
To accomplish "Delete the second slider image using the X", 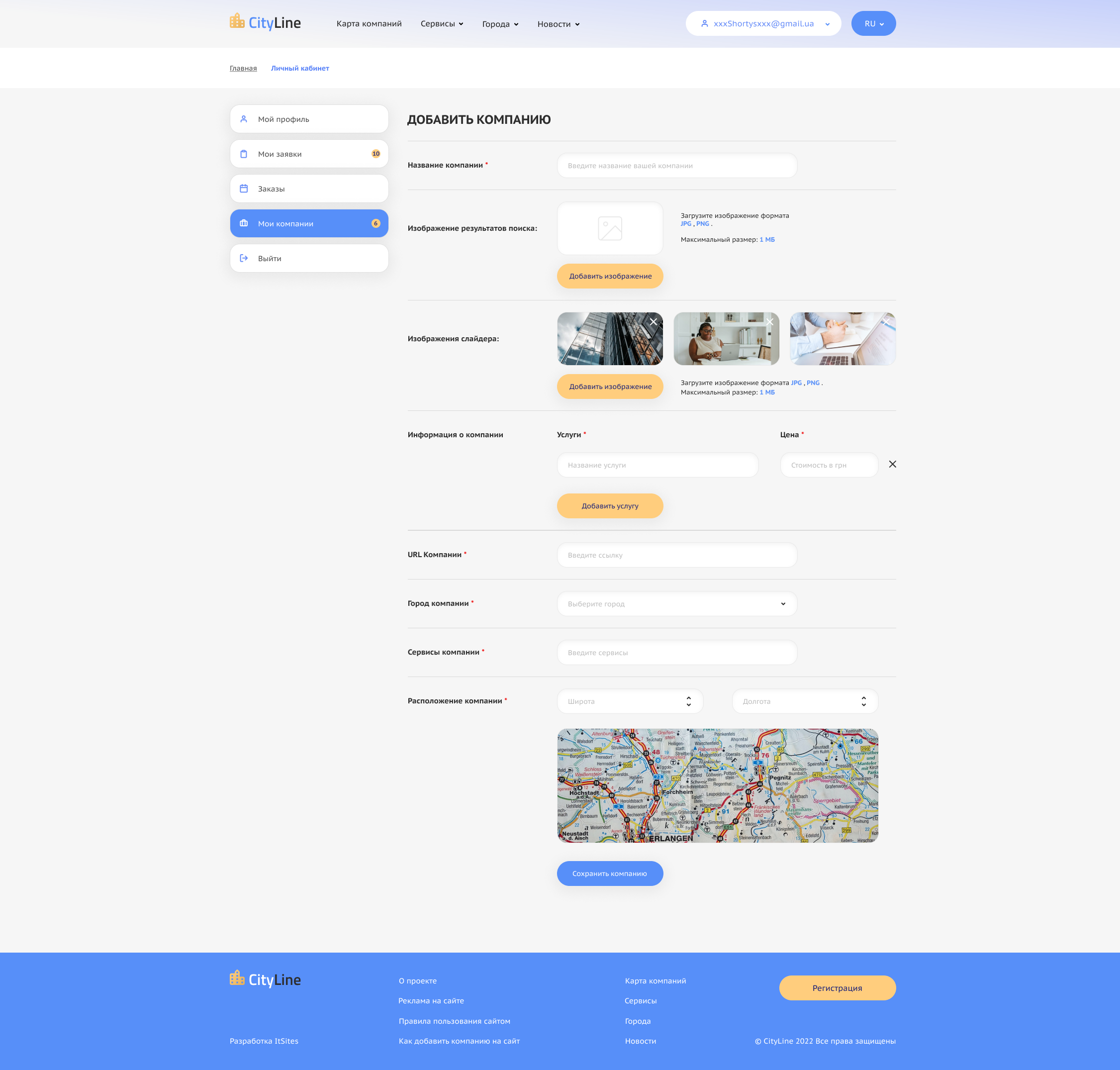I will (770, 322).
